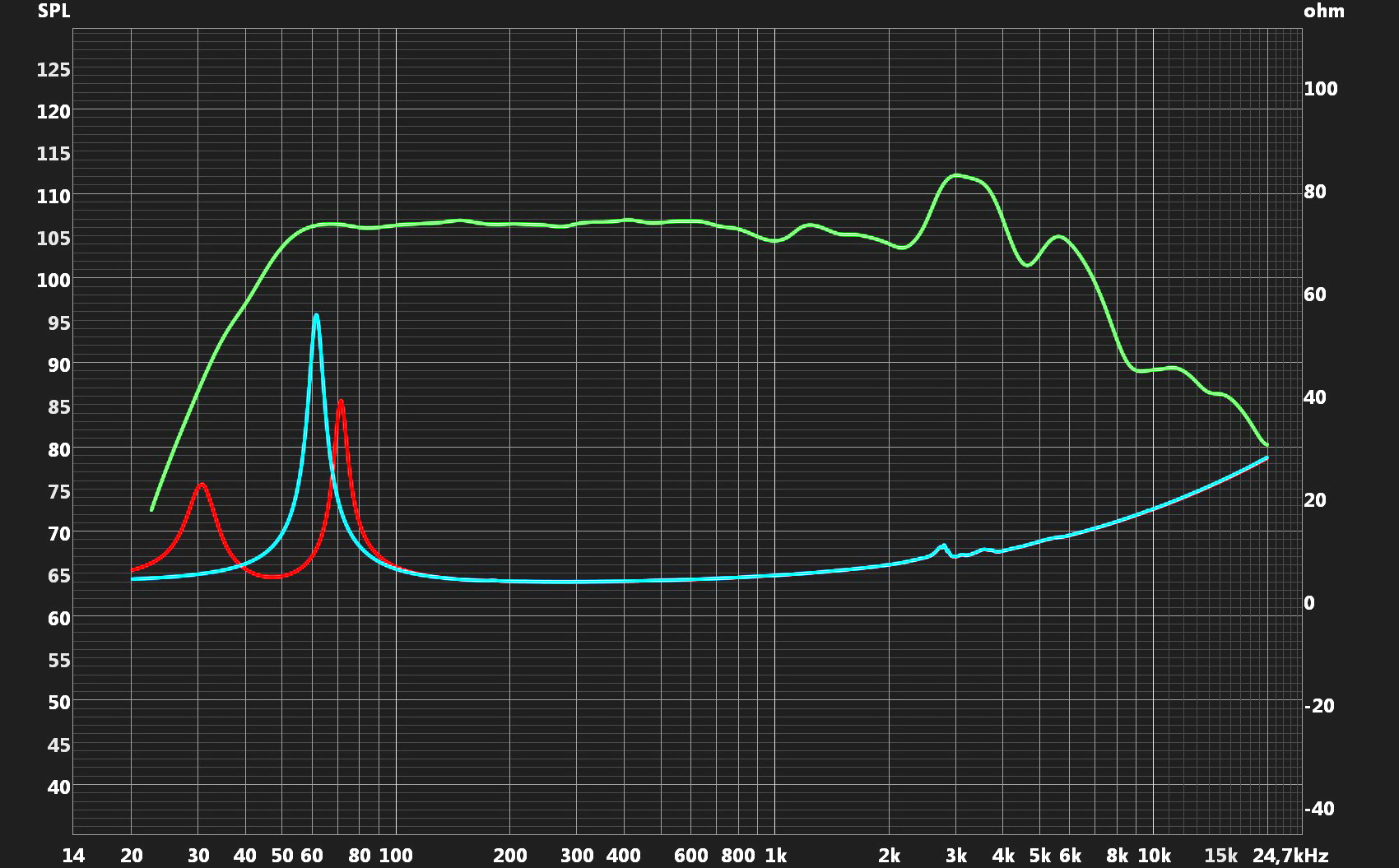Click the "3k" frequency axis label
Image resolution: width=1399 pixels, height=868 pixels.
point(956,856)
